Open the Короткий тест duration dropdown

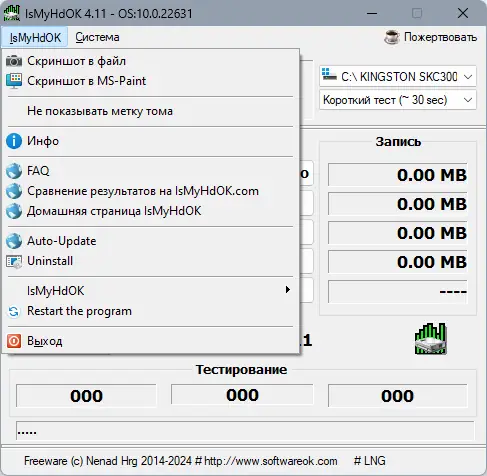[398, 100]
